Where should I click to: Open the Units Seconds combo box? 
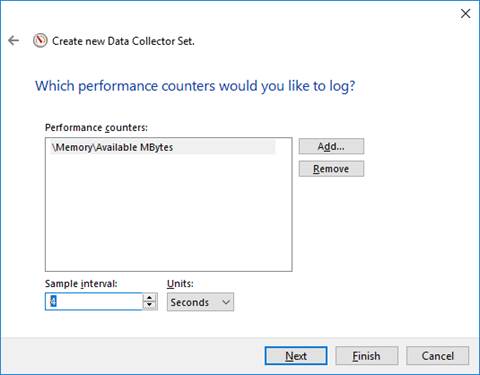click(200, 302)
